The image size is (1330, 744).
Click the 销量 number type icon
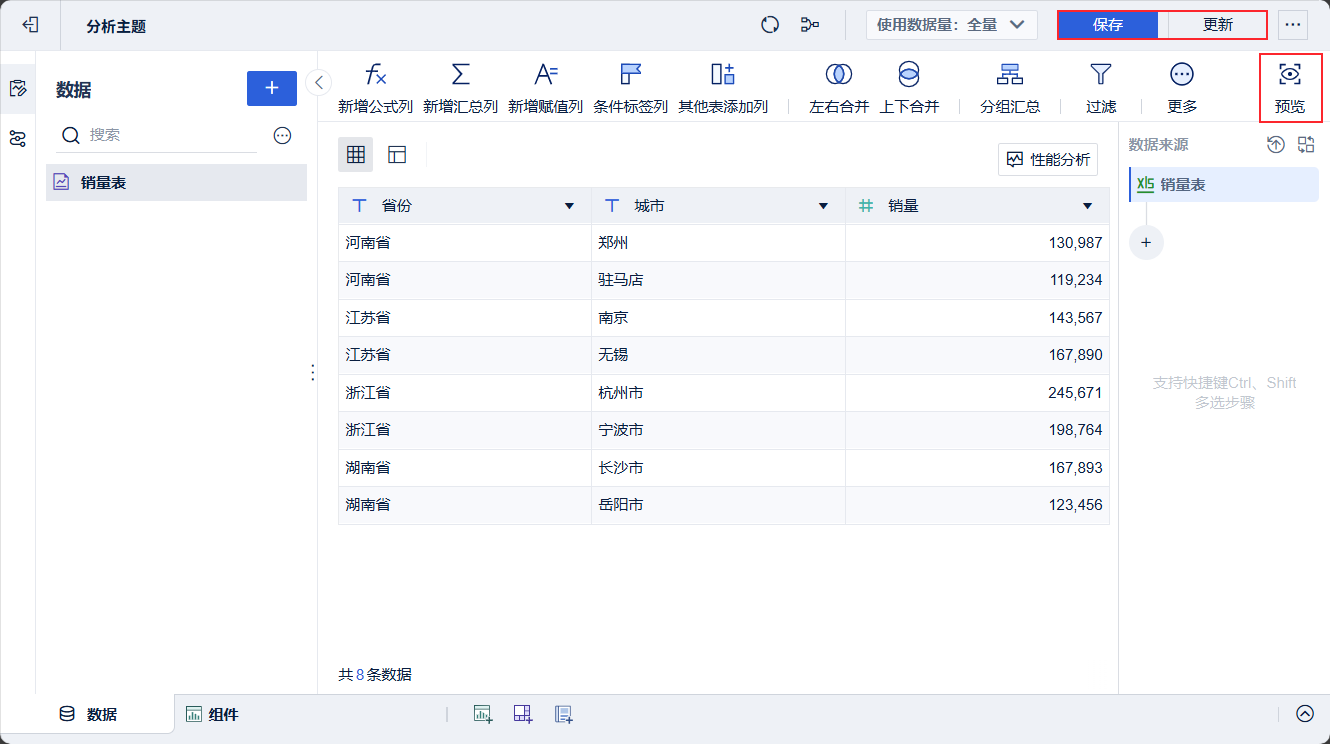pos(867,206)
